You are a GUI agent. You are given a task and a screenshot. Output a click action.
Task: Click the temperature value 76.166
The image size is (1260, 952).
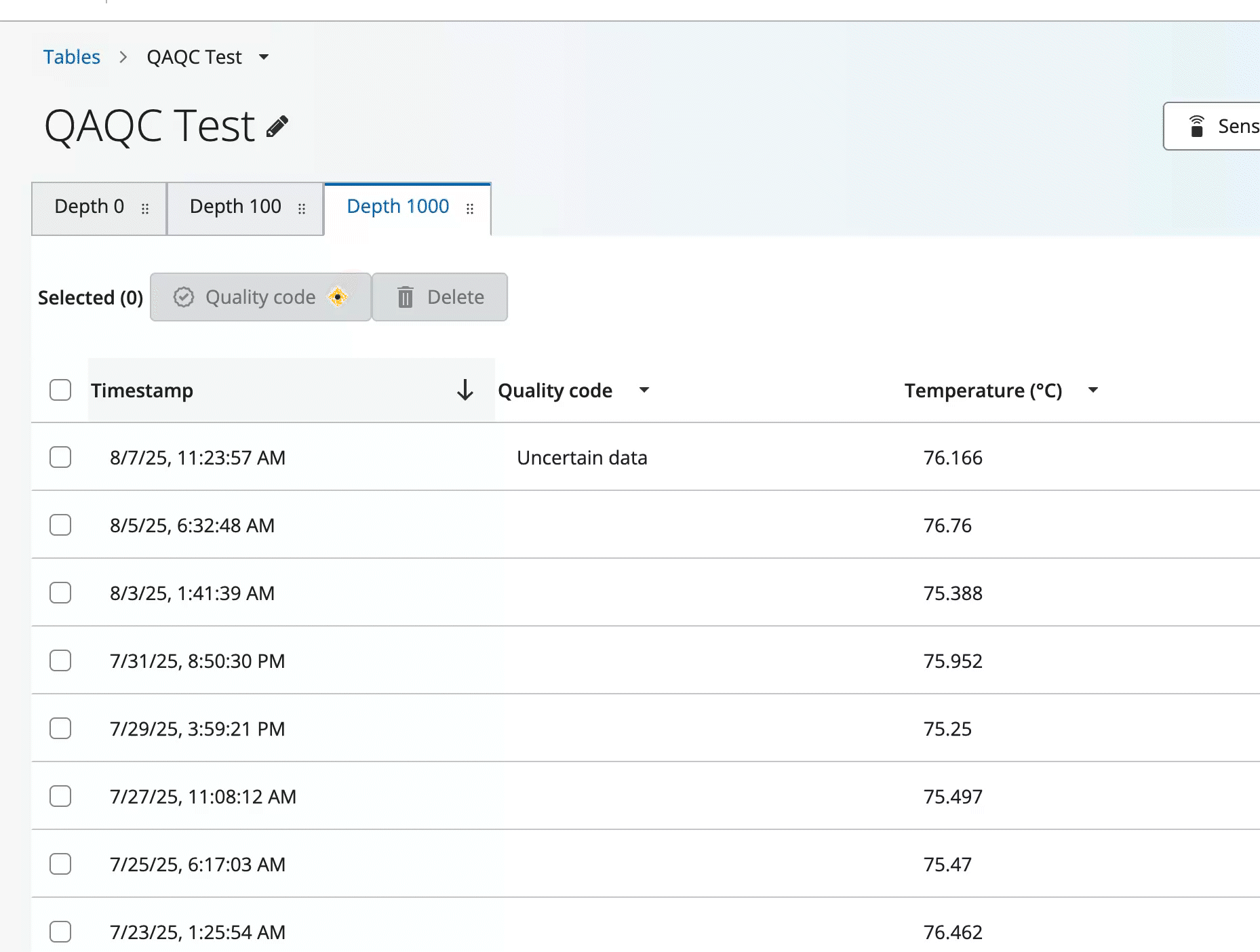point(953,458)
